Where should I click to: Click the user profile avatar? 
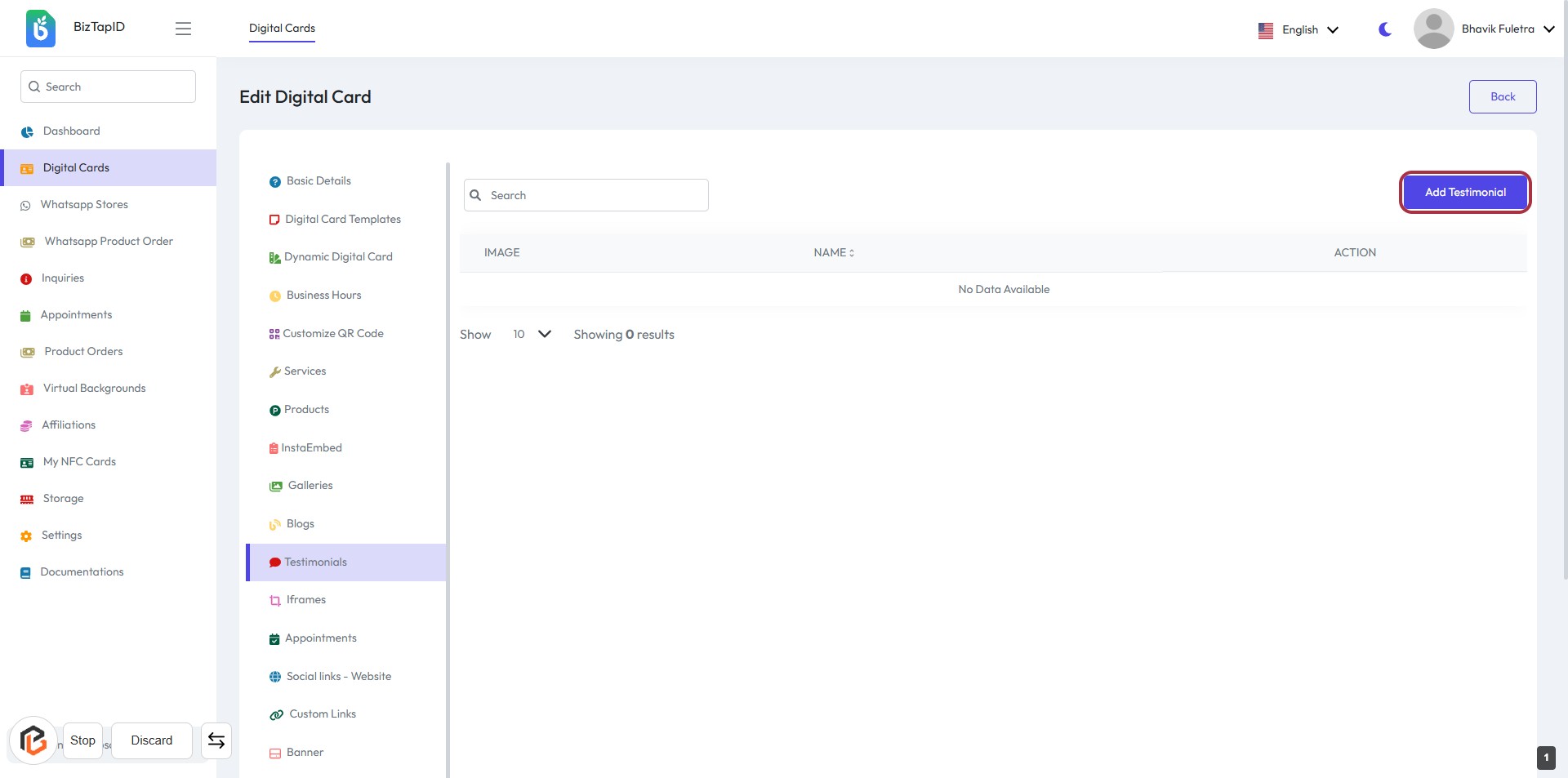click(x=1433, y=29)
